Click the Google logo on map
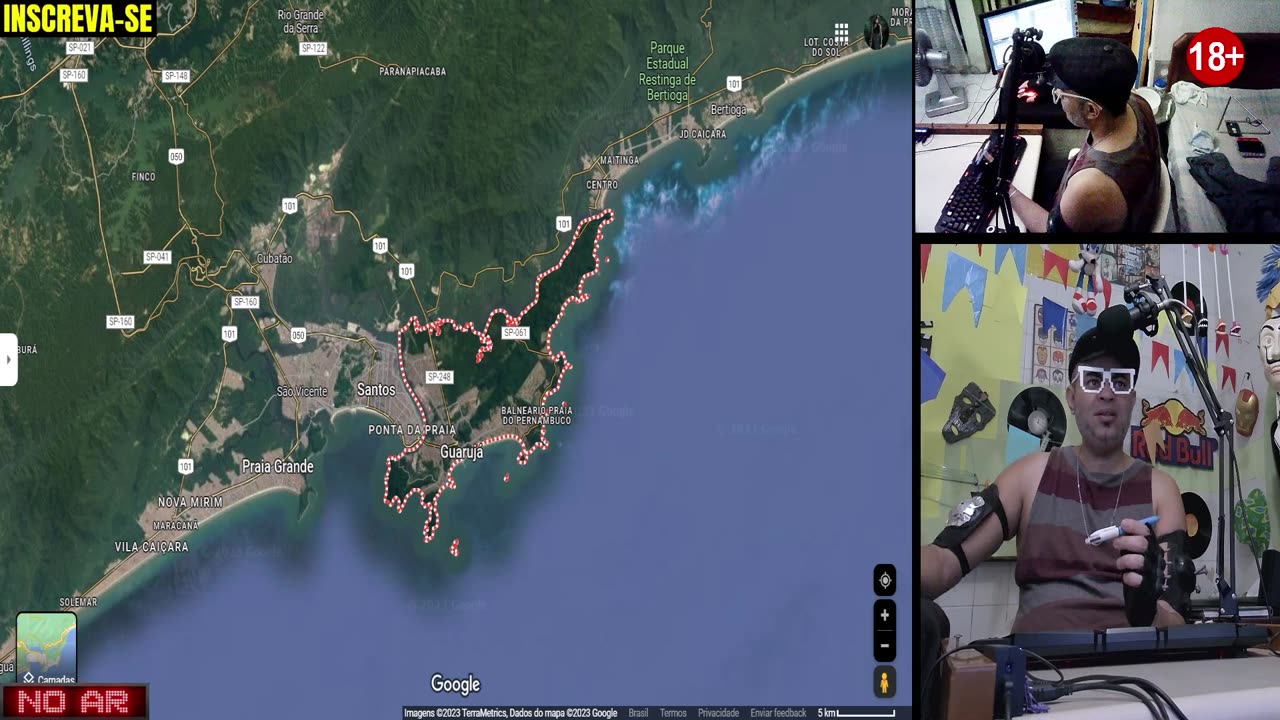The width and height of the screenshot is (1280, 720). click(455, 684)
